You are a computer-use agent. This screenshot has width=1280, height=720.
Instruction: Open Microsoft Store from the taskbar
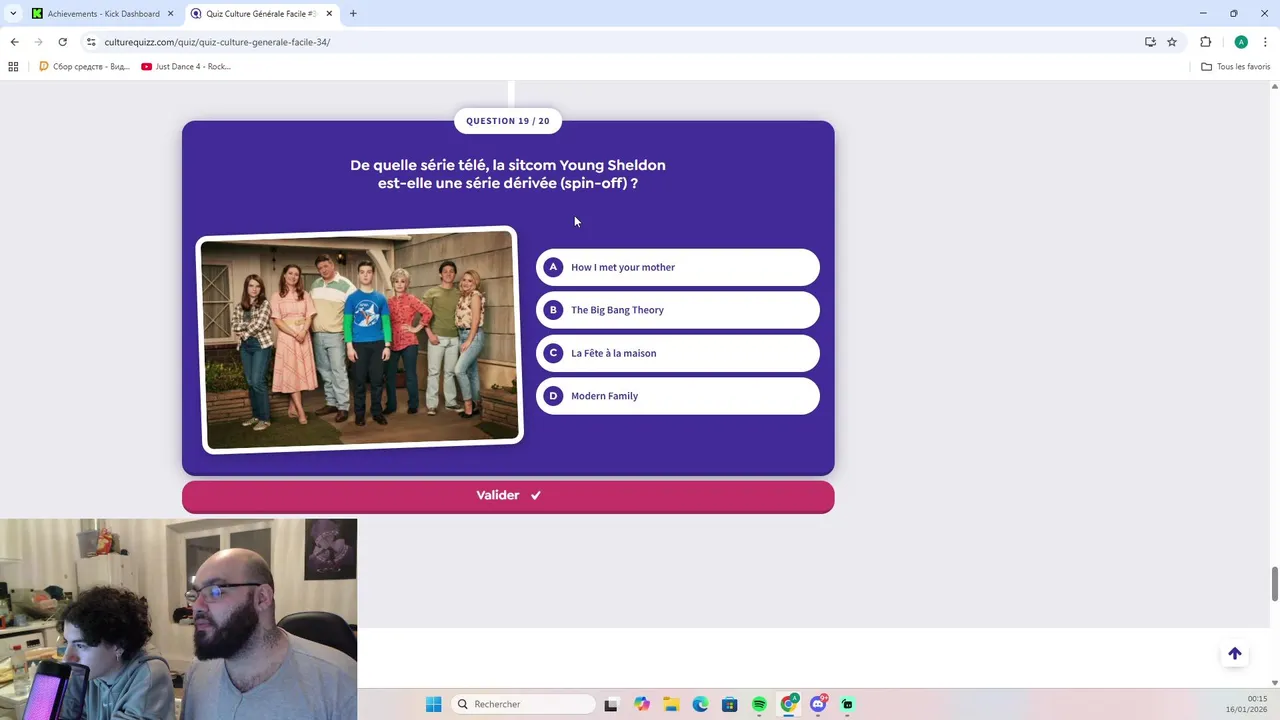pyautogui.click(x=729, y=704)
